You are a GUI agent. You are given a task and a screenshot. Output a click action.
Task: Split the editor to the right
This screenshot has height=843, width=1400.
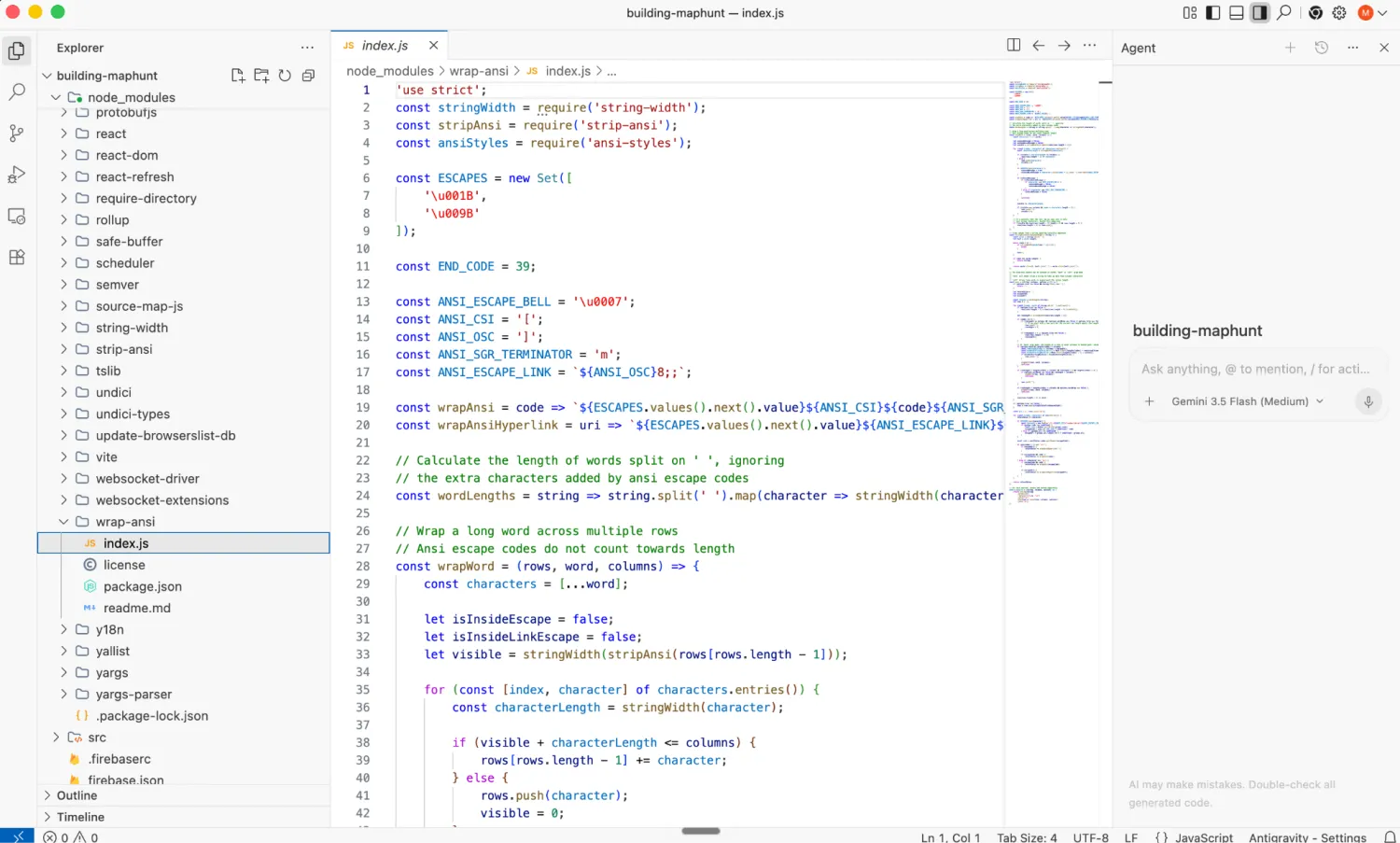click(1014, 45)
